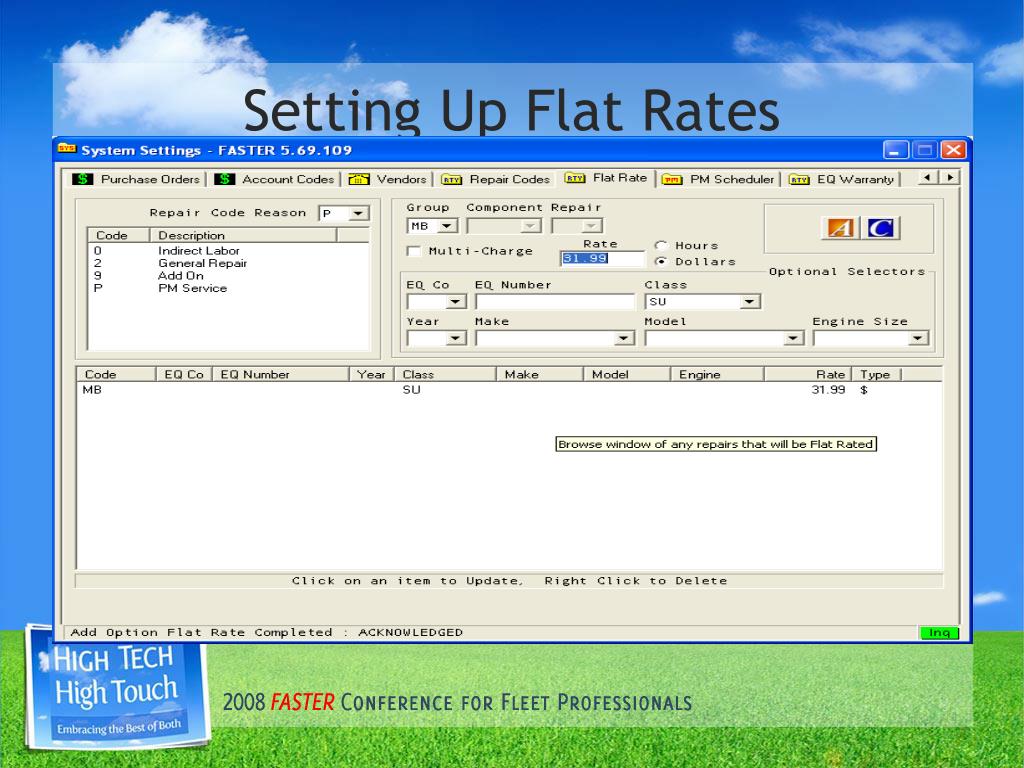Click the blue C clear button
Viewport: 1024px width, 768px height.
click(x=880, y=228)
